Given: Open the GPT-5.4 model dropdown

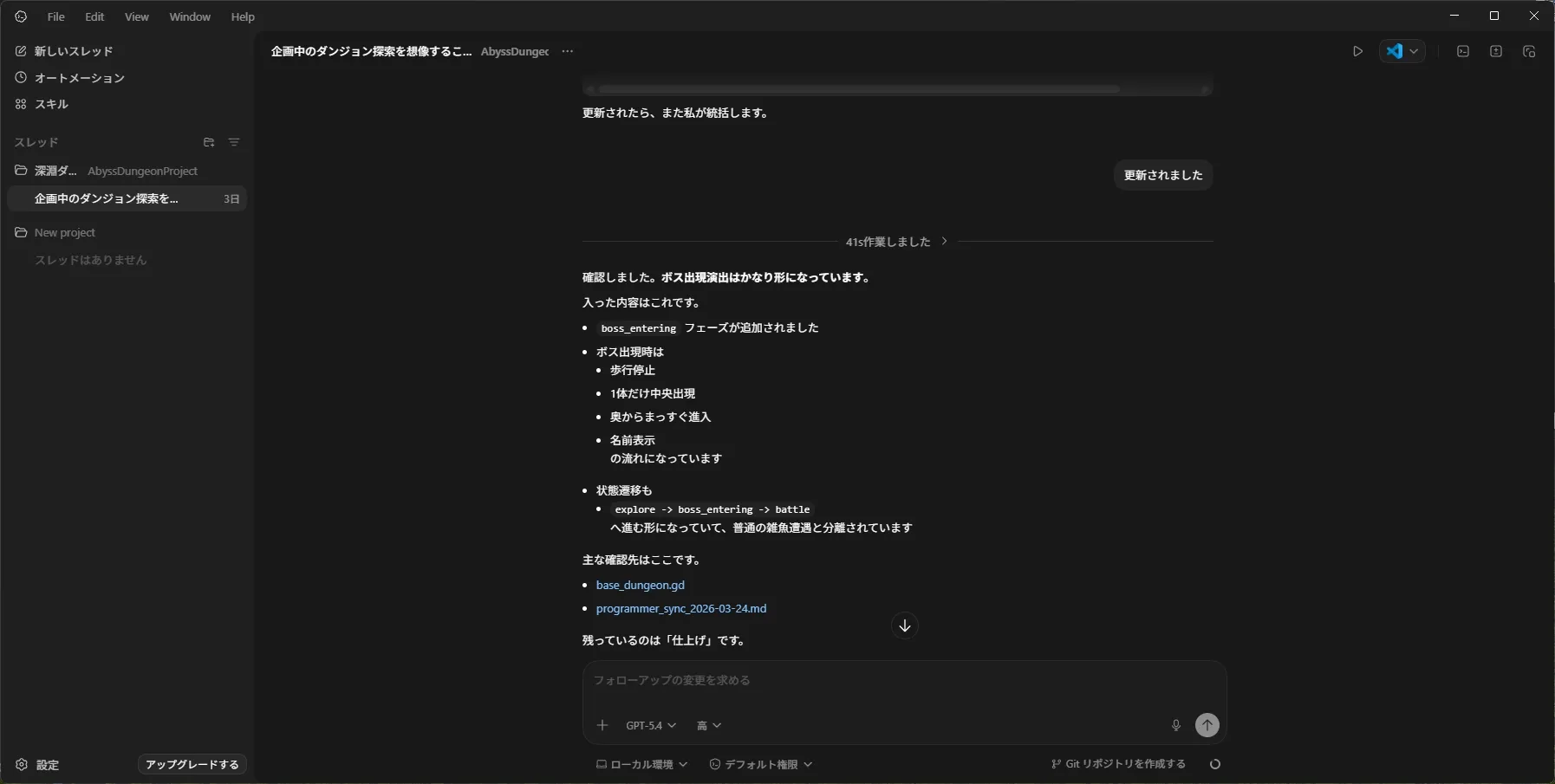Looking at the screenshot, I should pyautogui.click(x=651, y=725).
